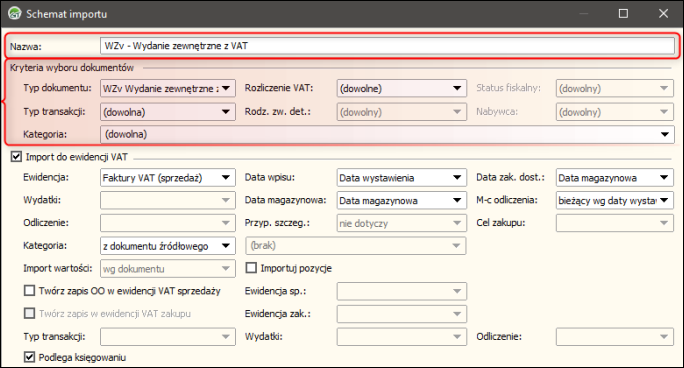Select a Data wpisu option

[x=402, y=177]
